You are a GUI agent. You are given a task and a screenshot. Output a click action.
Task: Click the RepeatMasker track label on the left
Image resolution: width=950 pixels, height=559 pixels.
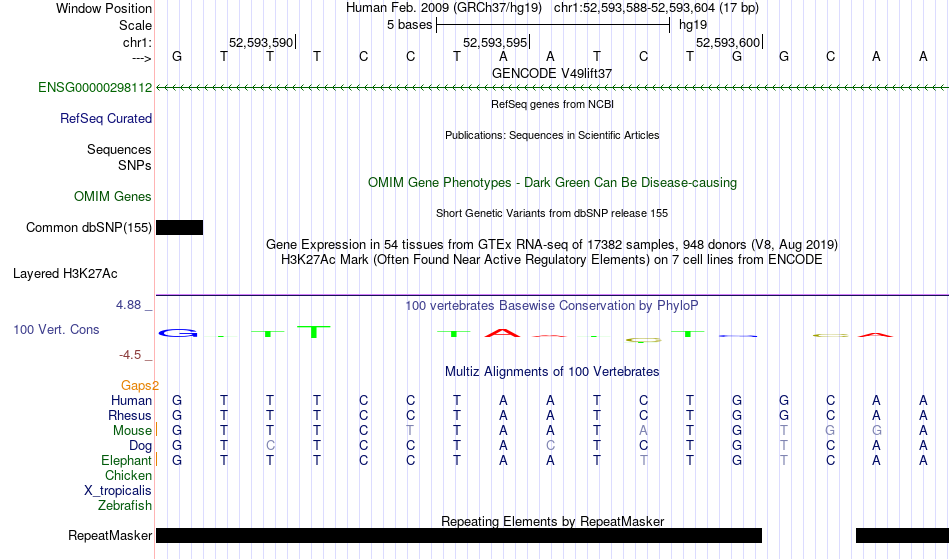(110, 535)
